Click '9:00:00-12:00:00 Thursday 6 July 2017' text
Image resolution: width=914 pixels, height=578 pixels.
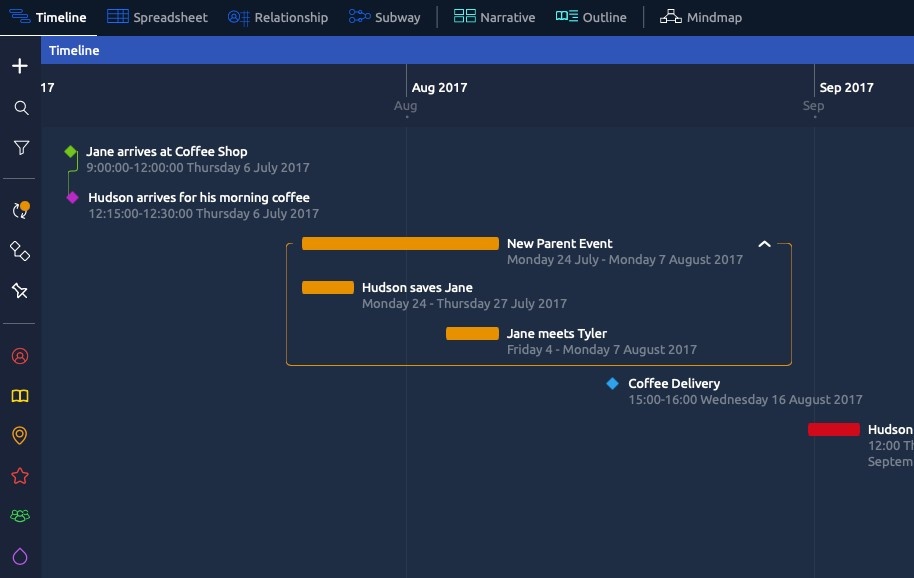coord(198,168)
